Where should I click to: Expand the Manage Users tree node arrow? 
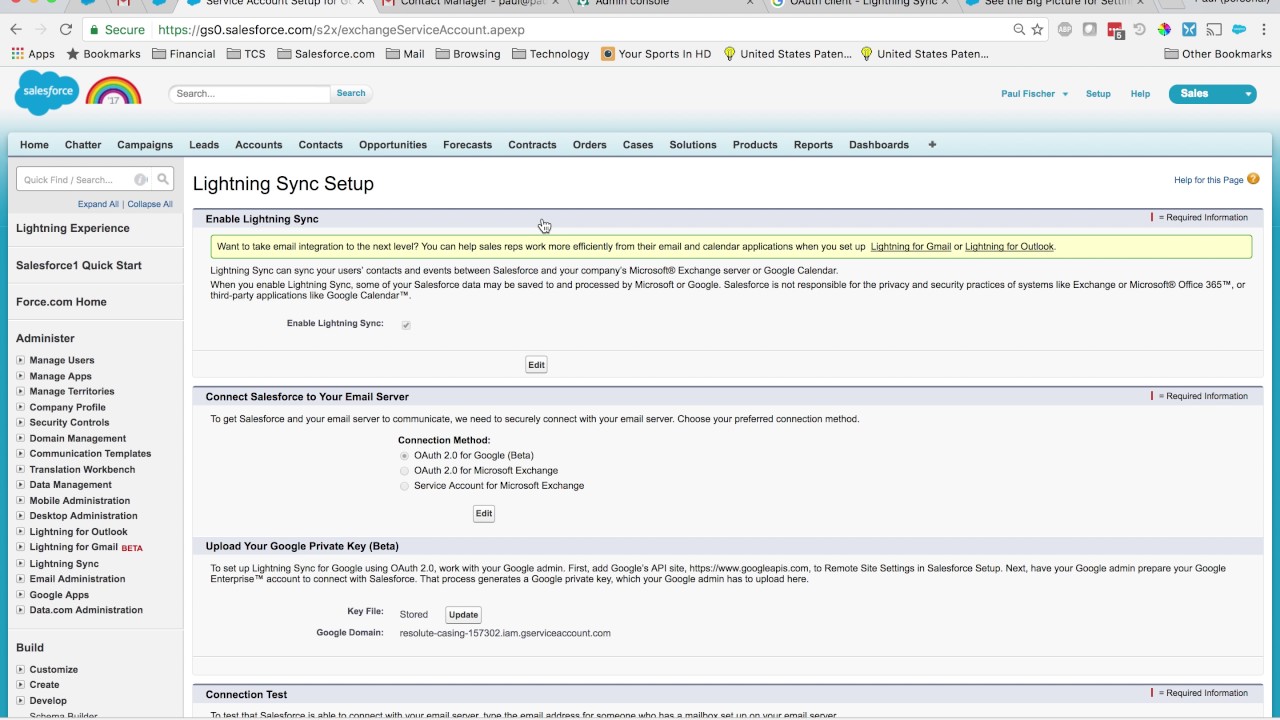pyautogui.click(x=20, y=360)
